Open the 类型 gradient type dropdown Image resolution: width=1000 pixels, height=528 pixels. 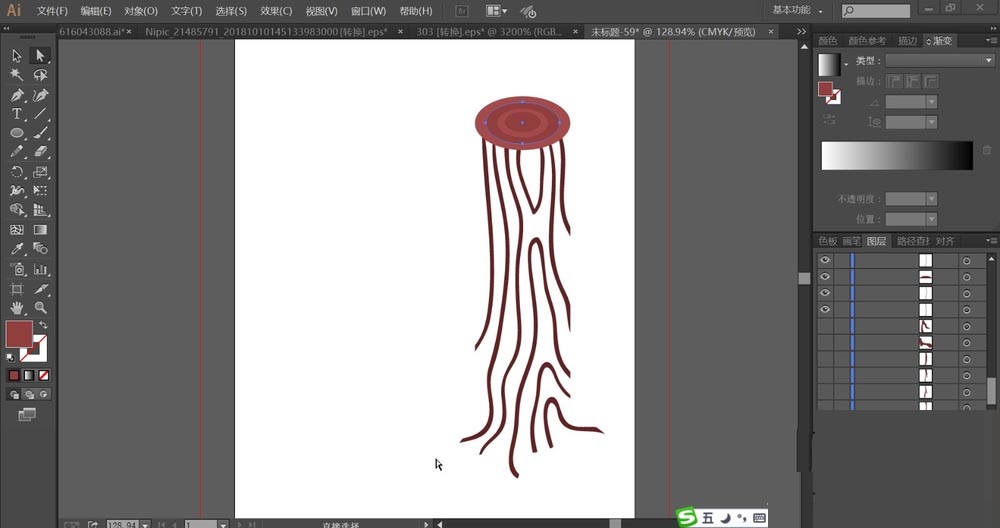[x=940, y=61]
